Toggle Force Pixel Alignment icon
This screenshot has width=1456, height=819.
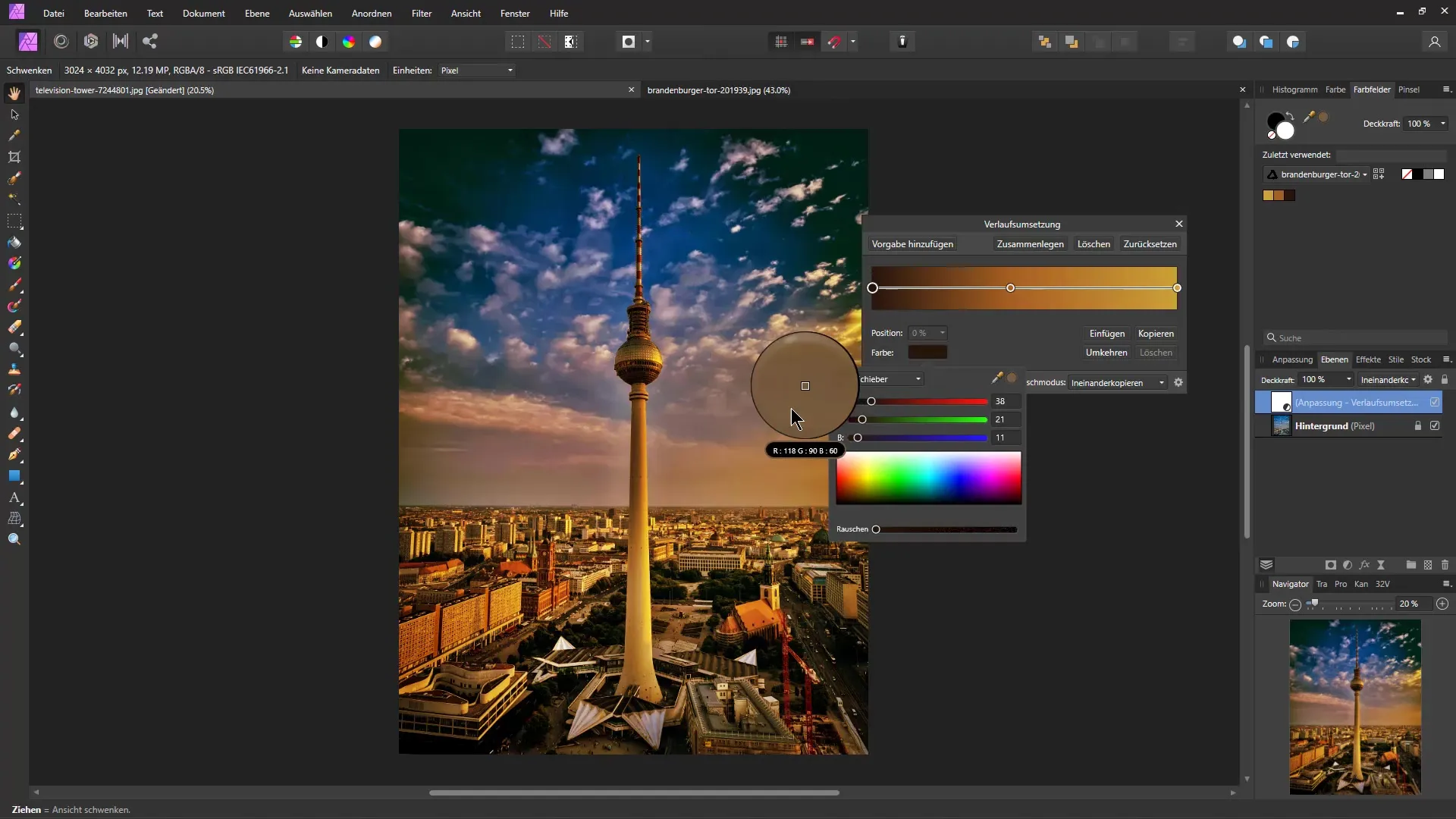point(808,42)
